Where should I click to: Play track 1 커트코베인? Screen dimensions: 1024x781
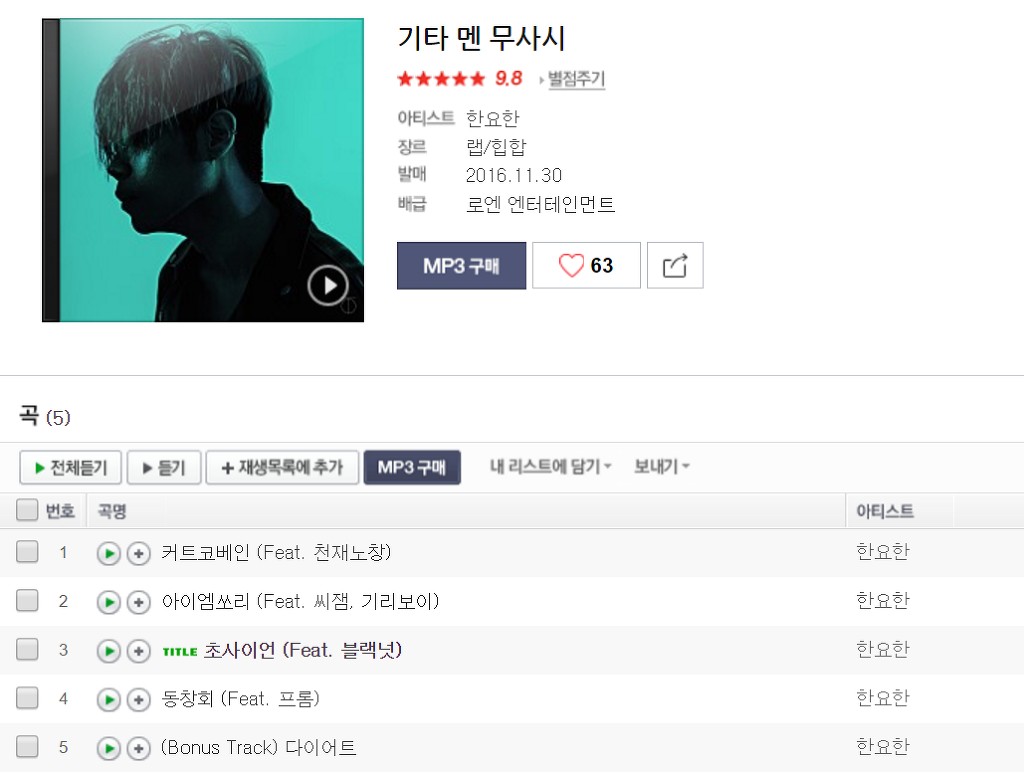click(108, 554)
